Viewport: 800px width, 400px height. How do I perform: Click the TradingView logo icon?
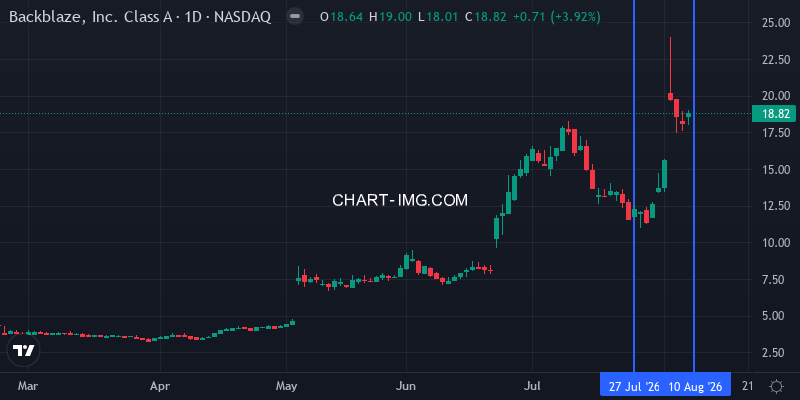click(x=23, y=351)
